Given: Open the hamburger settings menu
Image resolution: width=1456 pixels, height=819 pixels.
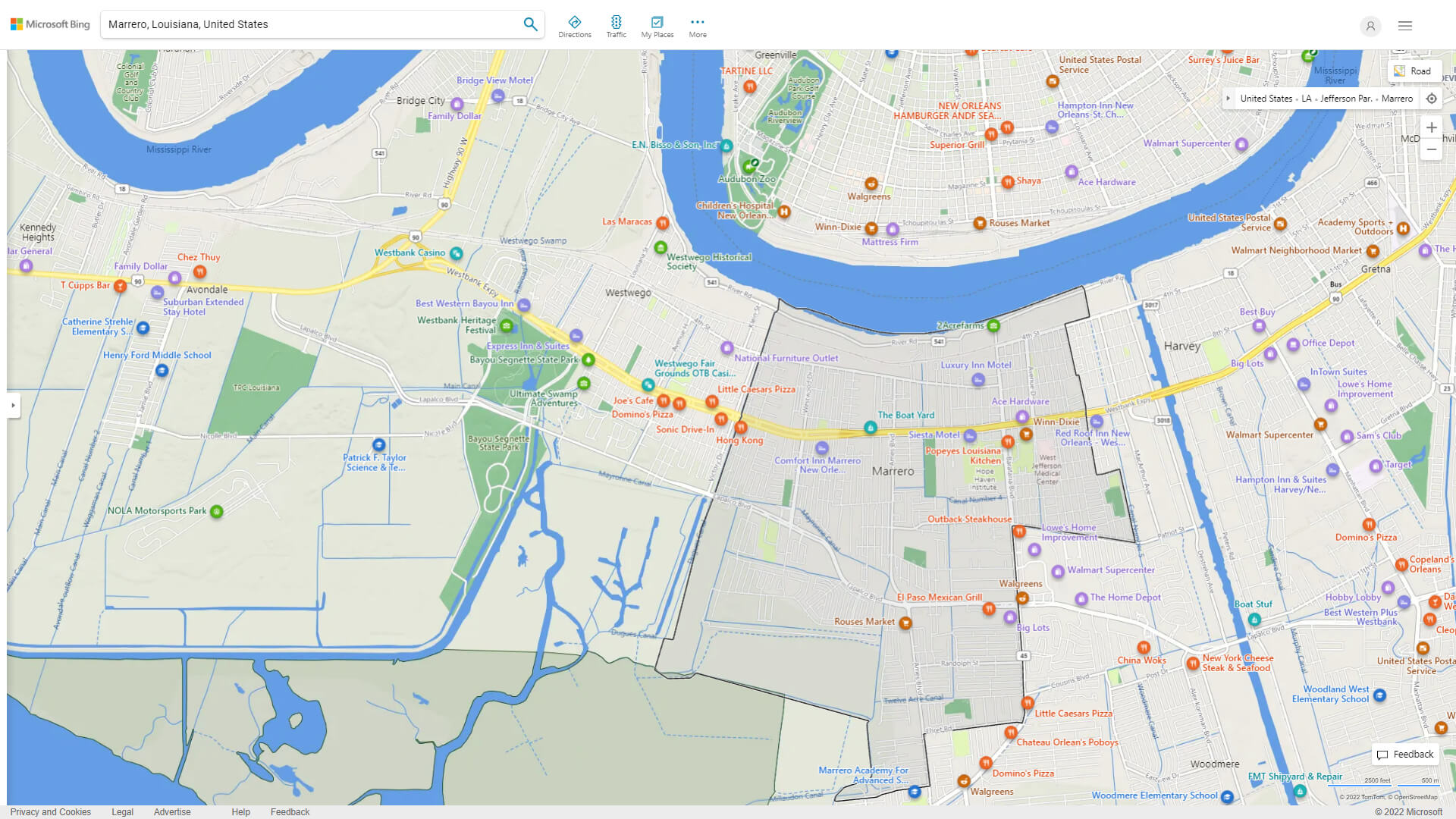Looking at the screenshot, I should [1405, 26].
